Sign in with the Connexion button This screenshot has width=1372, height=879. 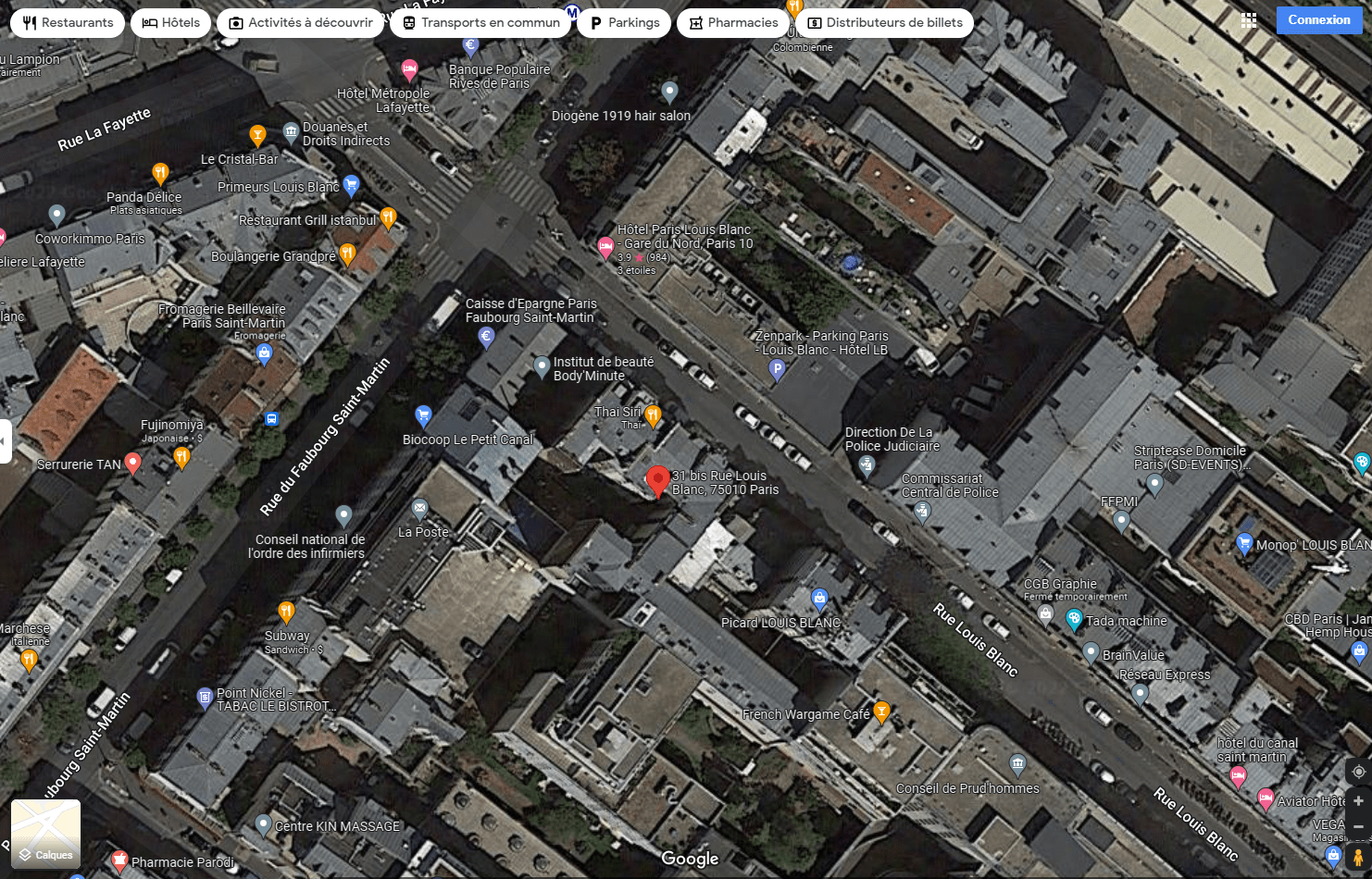[1319, 20]
